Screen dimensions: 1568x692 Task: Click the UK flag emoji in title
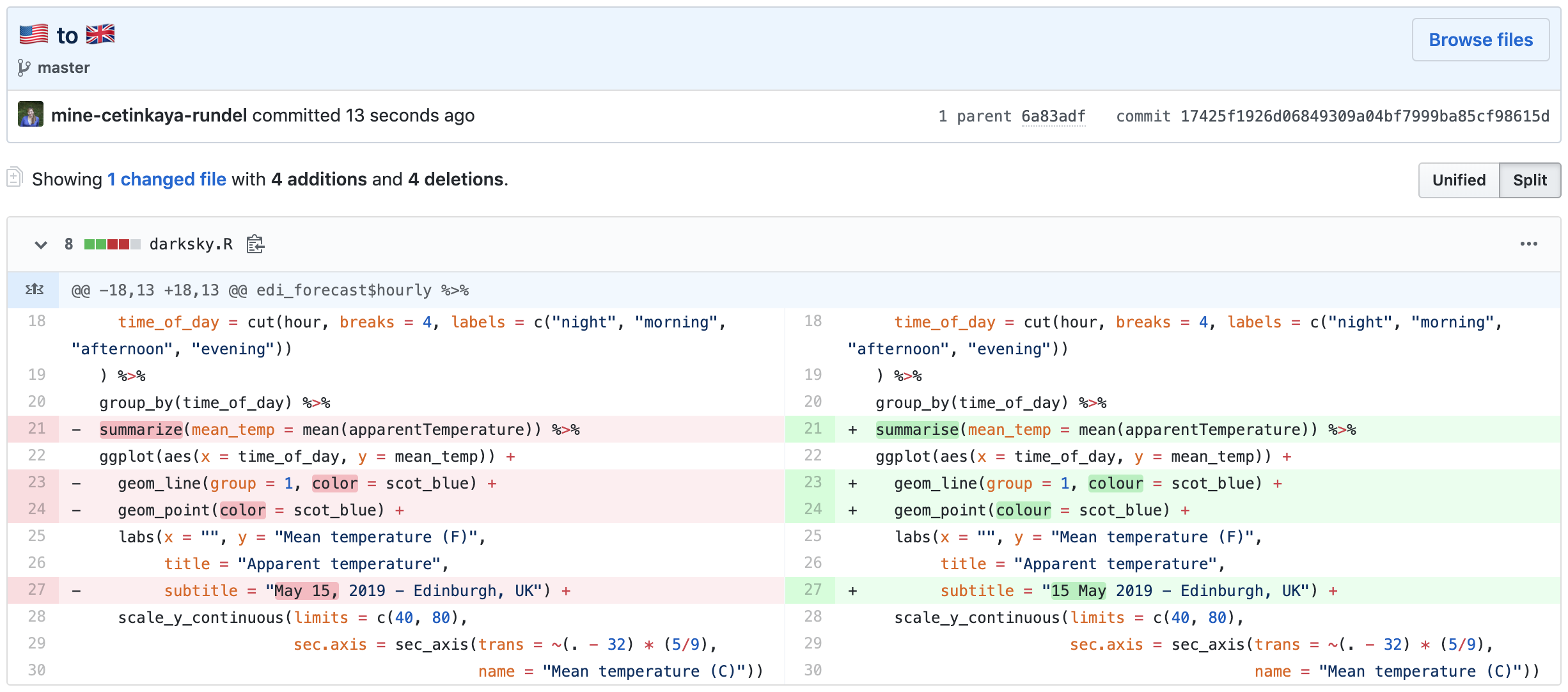100,35
